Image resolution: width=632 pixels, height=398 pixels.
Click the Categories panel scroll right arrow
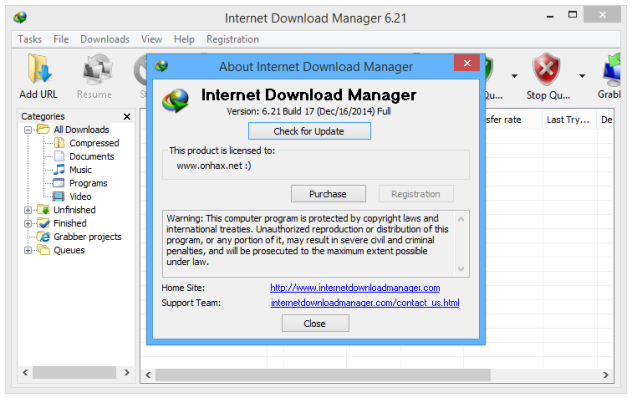click(x=127, y=372)
